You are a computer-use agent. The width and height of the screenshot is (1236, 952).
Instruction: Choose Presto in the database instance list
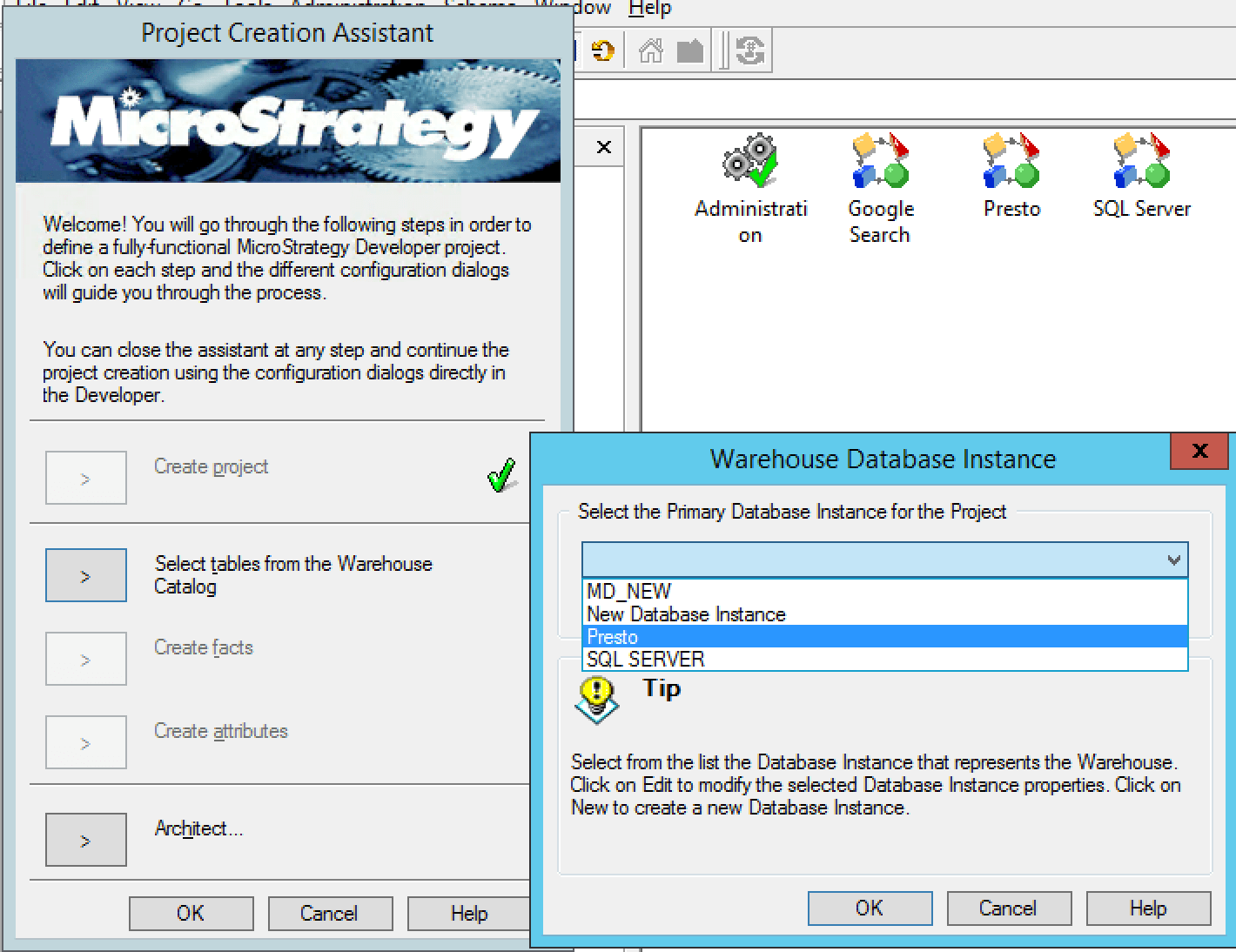click(x=612, y=637)
